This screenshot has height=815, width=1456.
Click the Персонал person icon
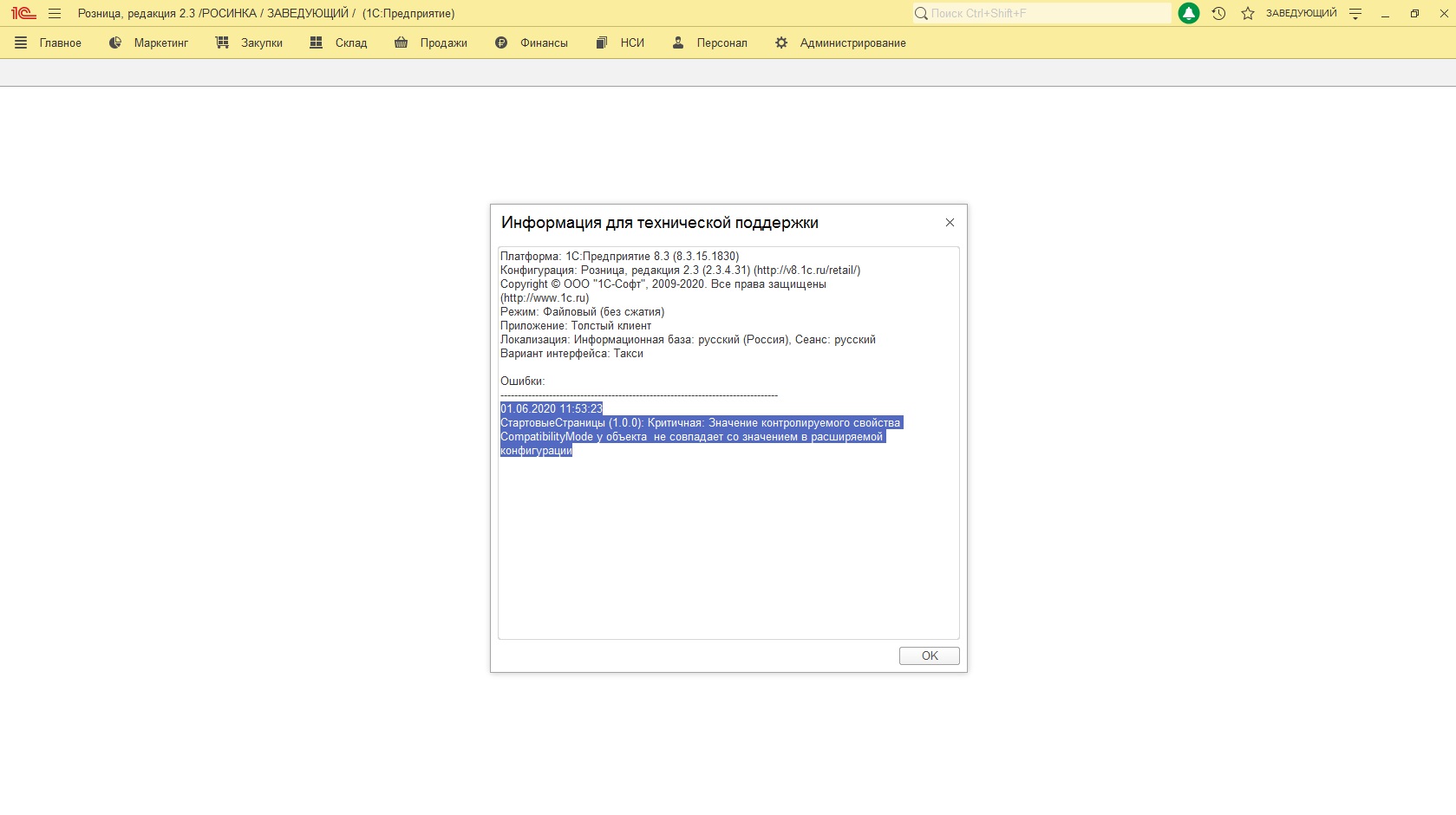(678, 42)
